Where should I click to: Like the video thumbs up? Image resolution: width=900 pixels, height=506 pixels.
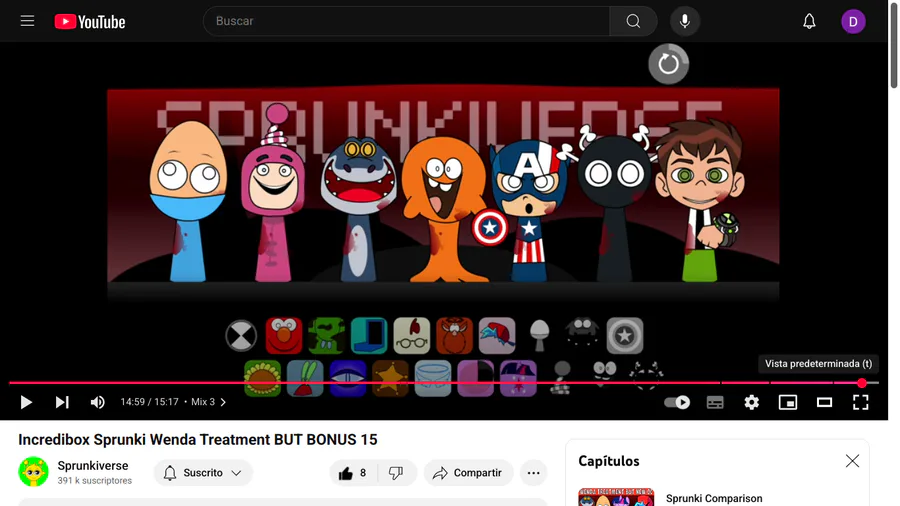(x=352, y=473)
